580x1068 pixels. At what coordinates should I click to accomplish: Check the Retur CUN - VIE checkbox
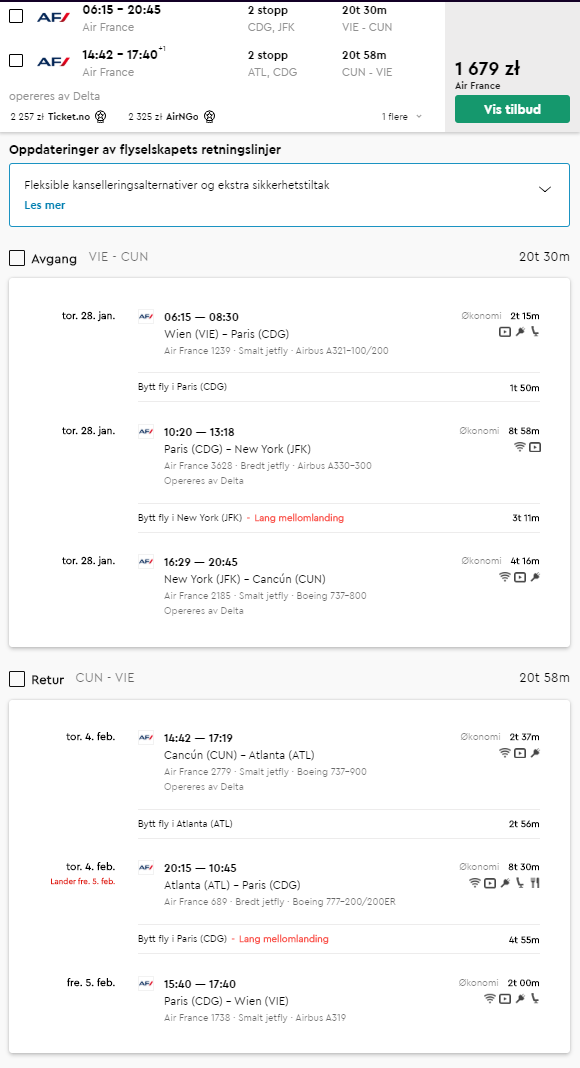pos(17,679)
